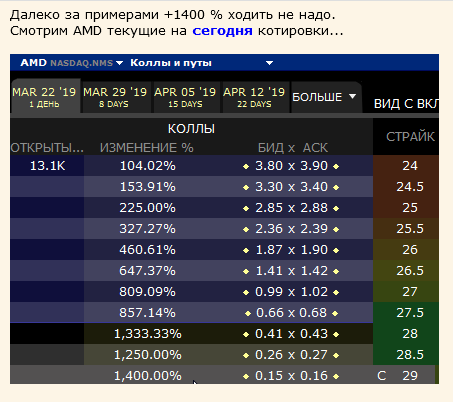The width and height of the screenshot is (453, 402).
Task: Switch to MAR 29 '19 expiration tab
Action: tap(115, 97)
